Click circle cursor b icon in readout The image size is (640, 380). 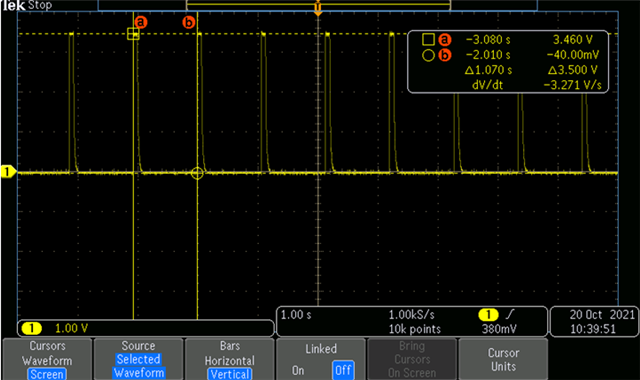[x=428, y=55]
